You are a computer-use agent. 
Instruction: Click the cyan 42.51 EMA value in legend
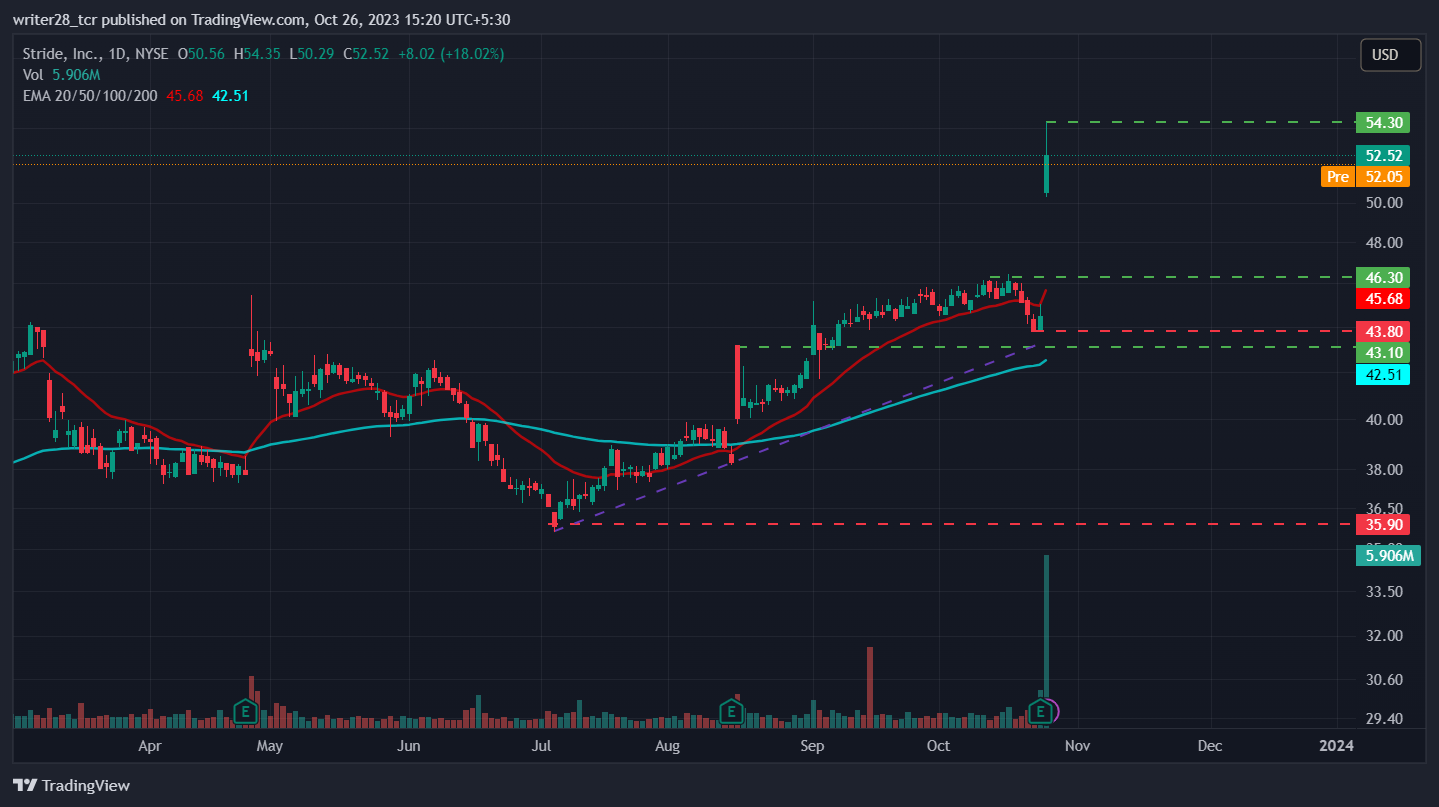[231, 95]
